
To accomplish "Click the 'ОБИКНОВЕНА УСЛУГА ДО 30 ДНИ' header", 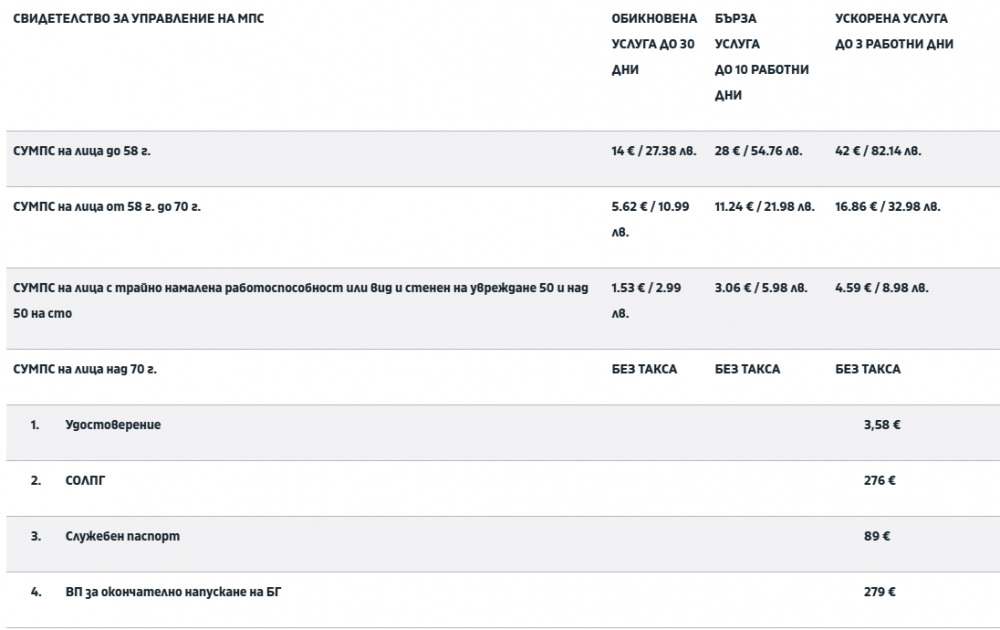I will tap(654, 45).
